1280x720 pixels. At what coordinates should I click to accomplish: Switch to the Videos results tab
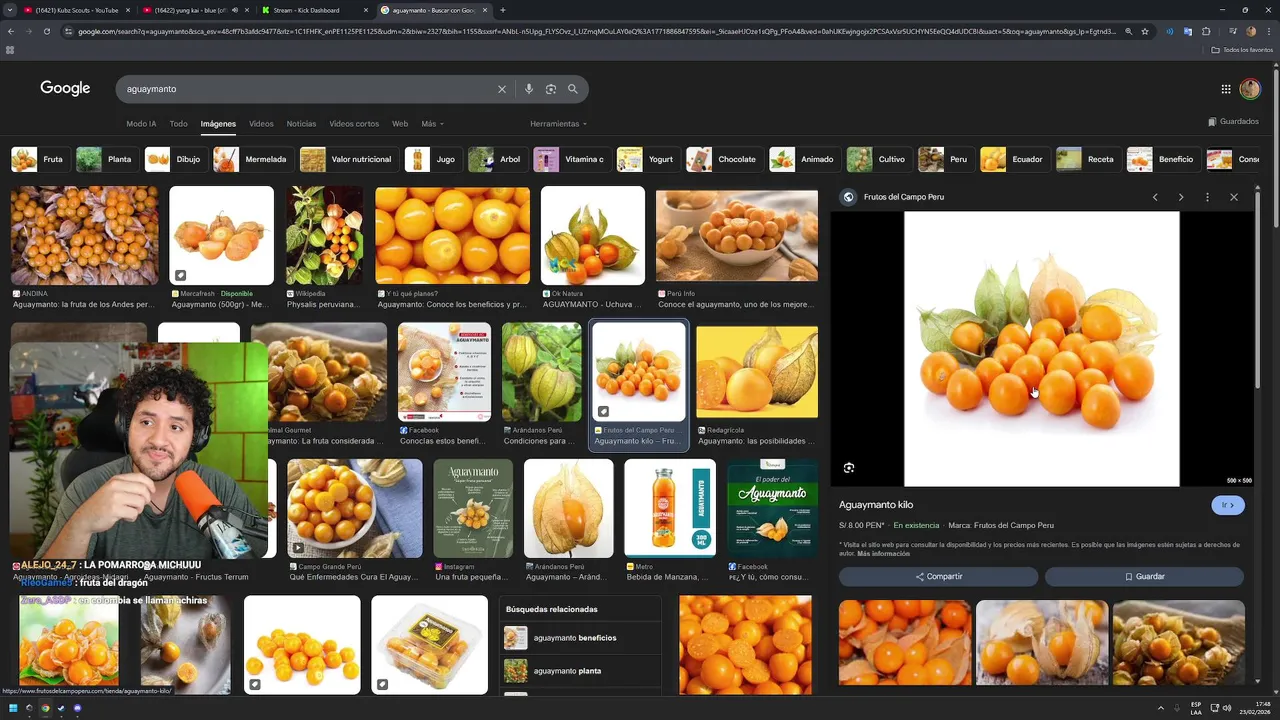click(x=261, y=124)
